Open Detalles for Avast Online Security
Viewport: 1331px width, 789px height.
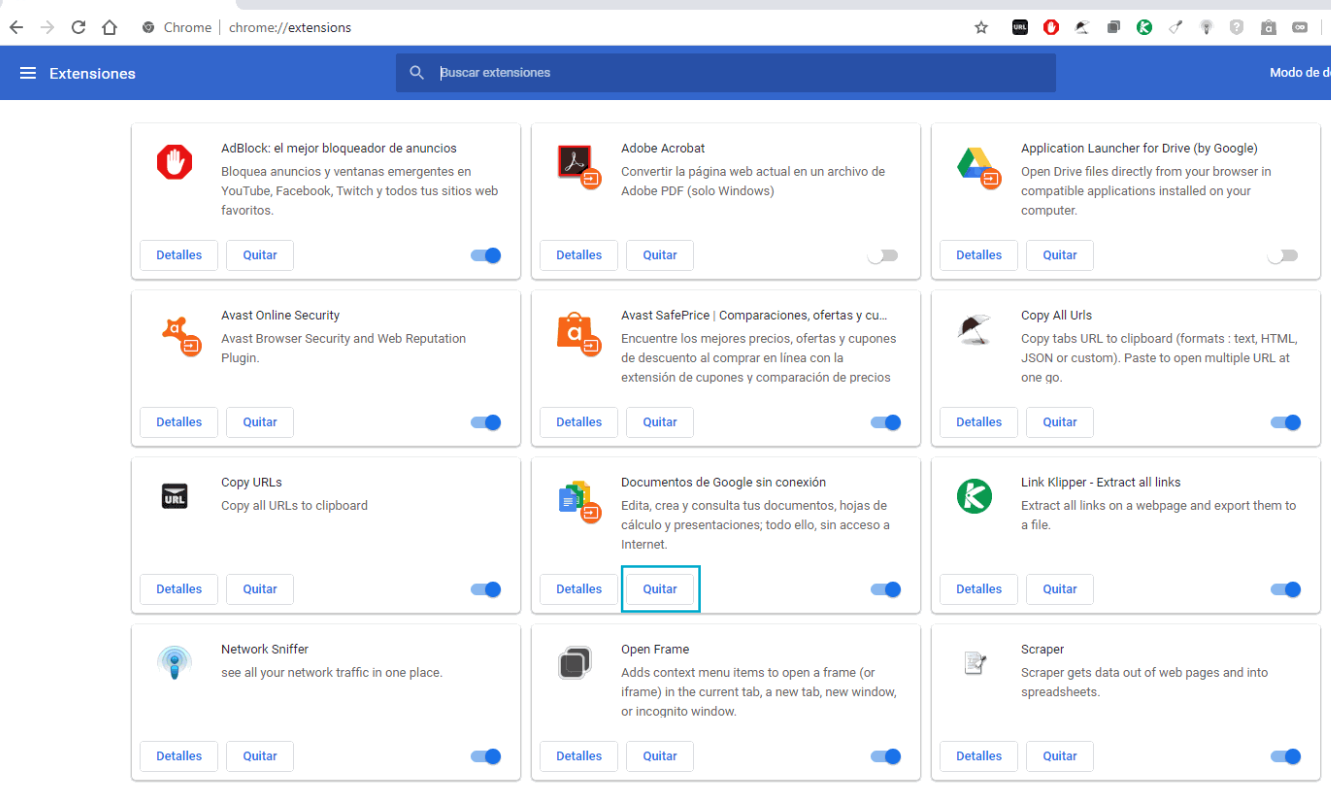[x=179, y=422]
